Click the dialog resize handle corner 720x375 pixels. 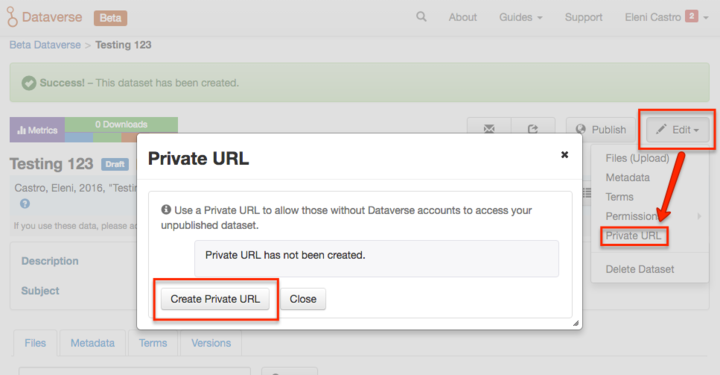pos(576,323)
